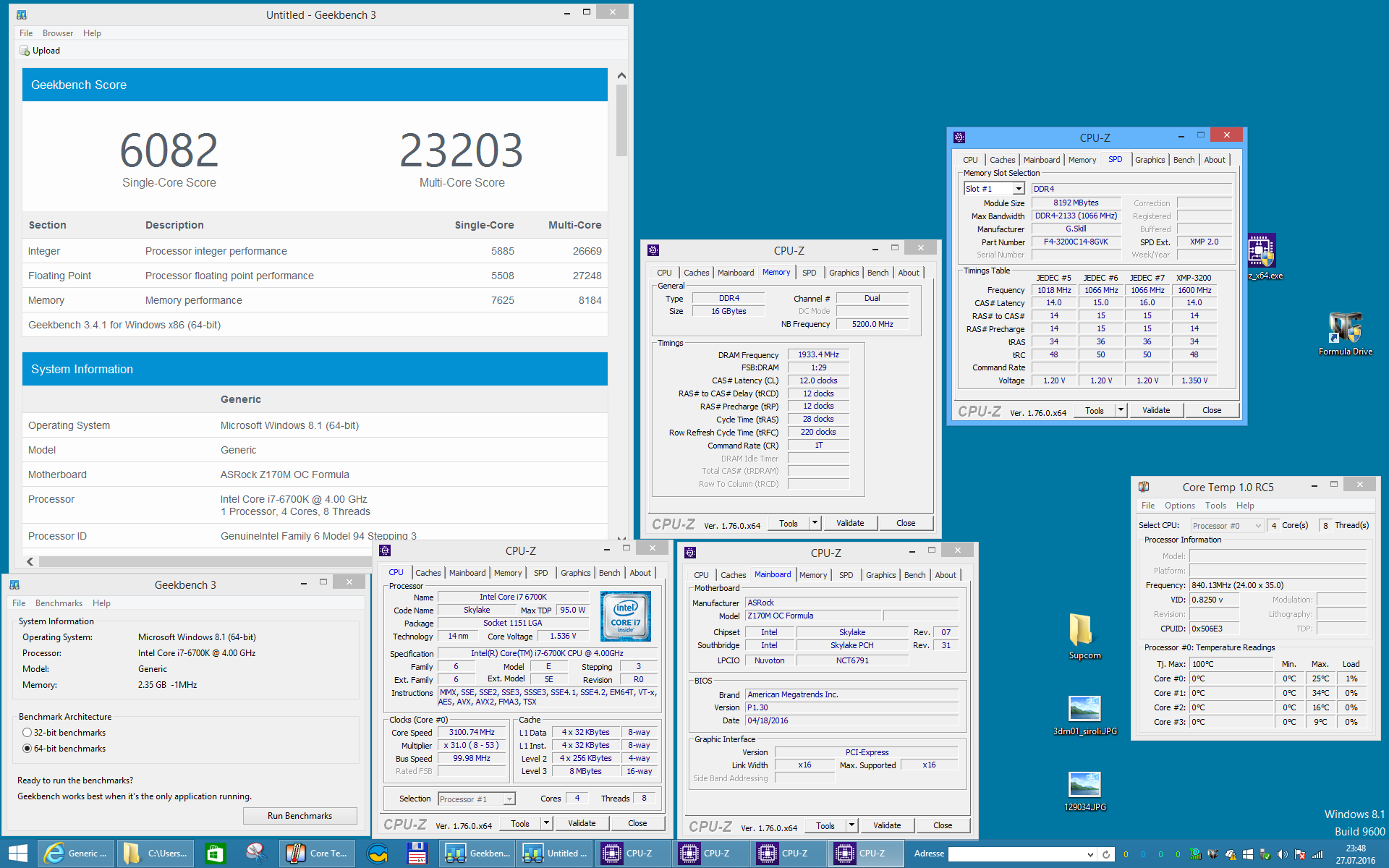Screen dimensions: 1389x868
Task: Expand Tools arrow in CPU-Z Mainboard window
Action: (851, 825)
